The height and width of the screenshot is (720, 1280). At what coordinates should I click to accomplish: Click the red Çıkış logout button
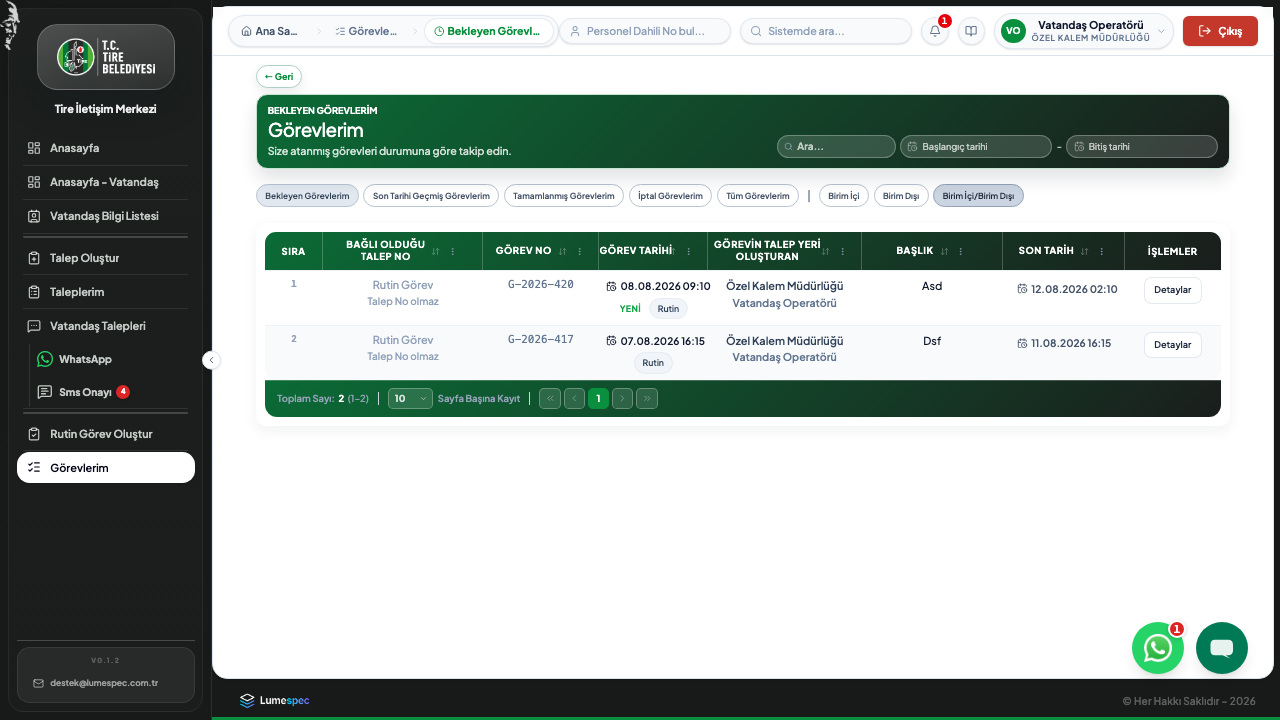click(x=1220, y=31)
